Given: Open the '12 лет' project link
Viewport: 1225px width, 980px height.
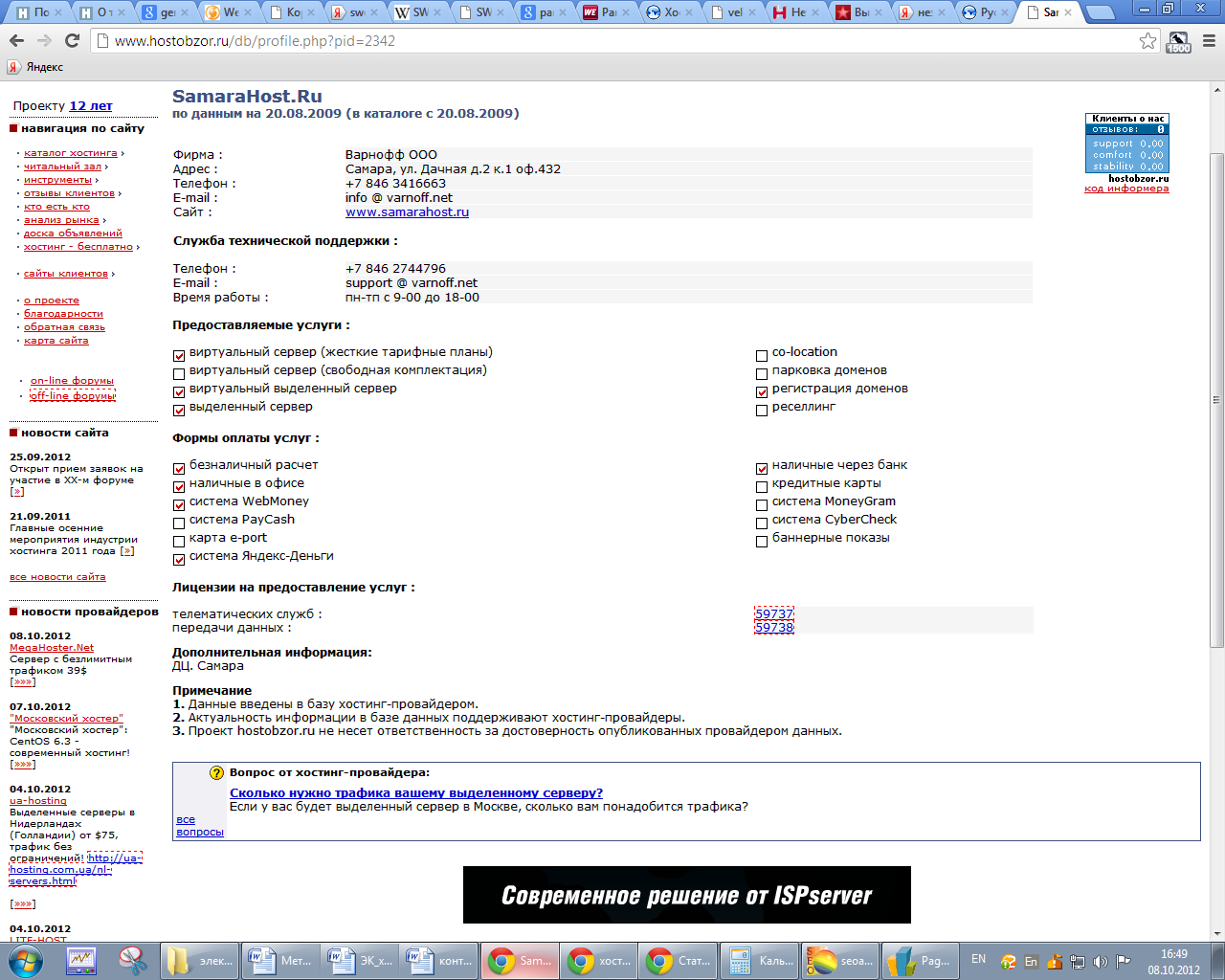Looking at the screenshot, I should (x=91, y=106).
